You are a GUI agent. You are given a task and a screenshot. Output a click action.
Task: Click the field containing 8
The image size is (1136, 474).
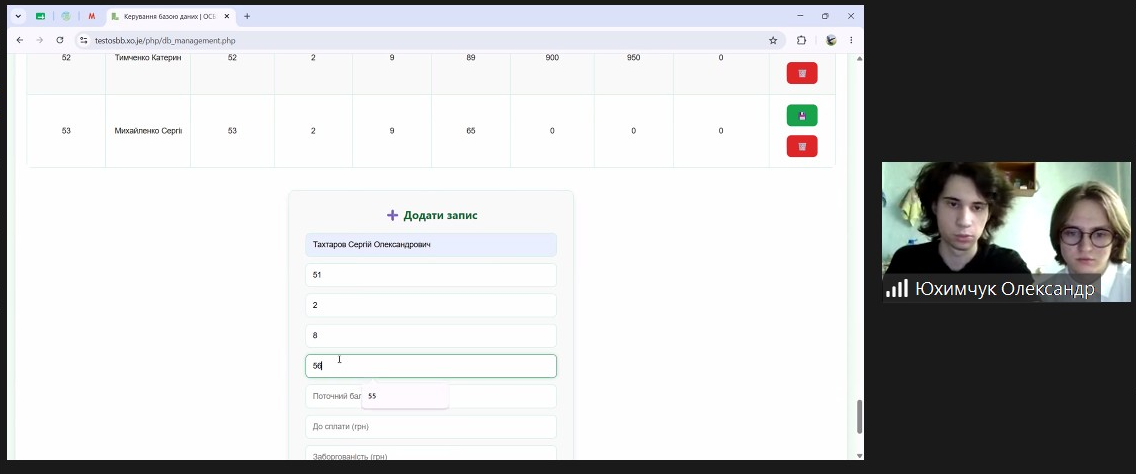431,336
